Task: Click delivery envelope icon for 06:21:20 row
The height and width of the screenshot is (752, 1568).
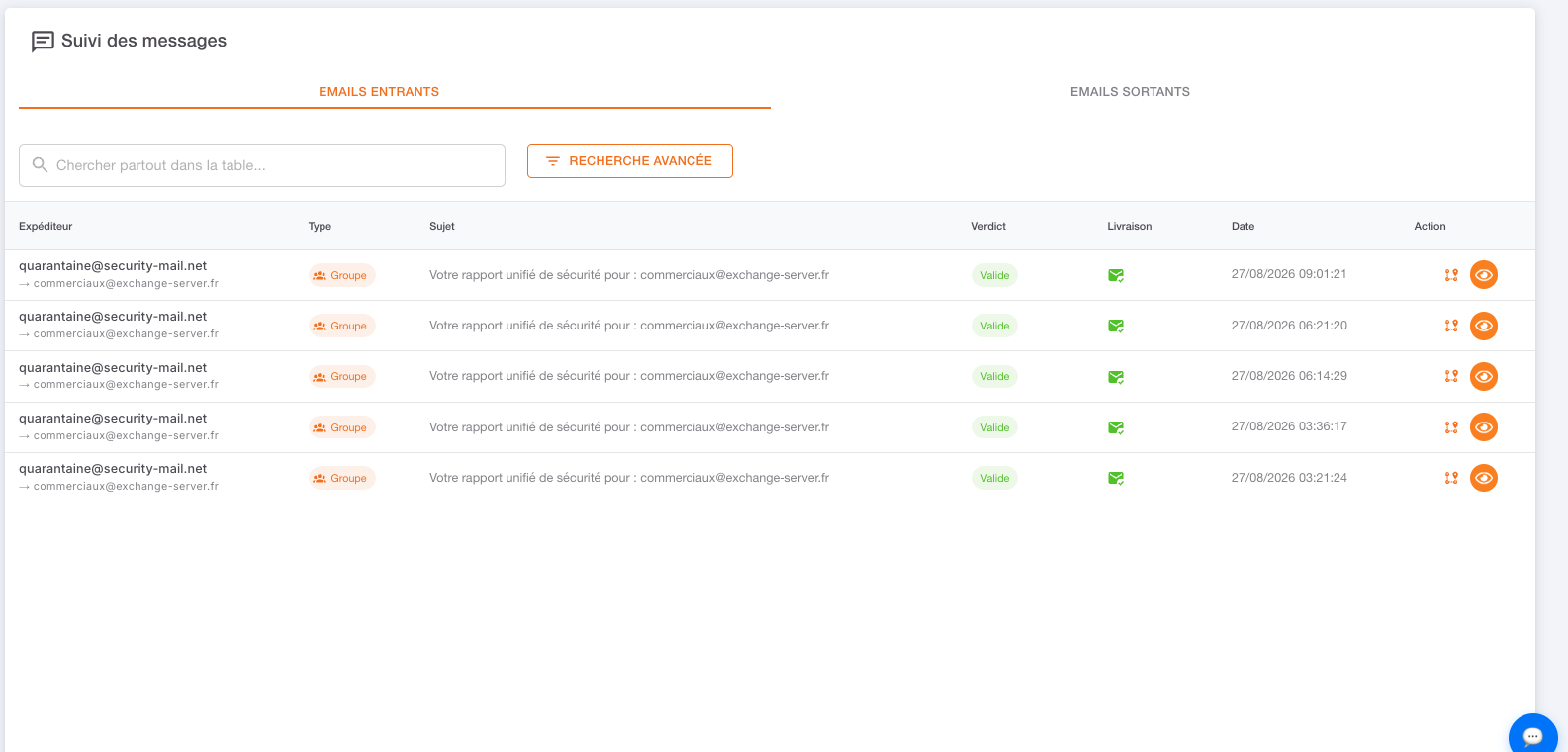Action: pos(1116,326)
